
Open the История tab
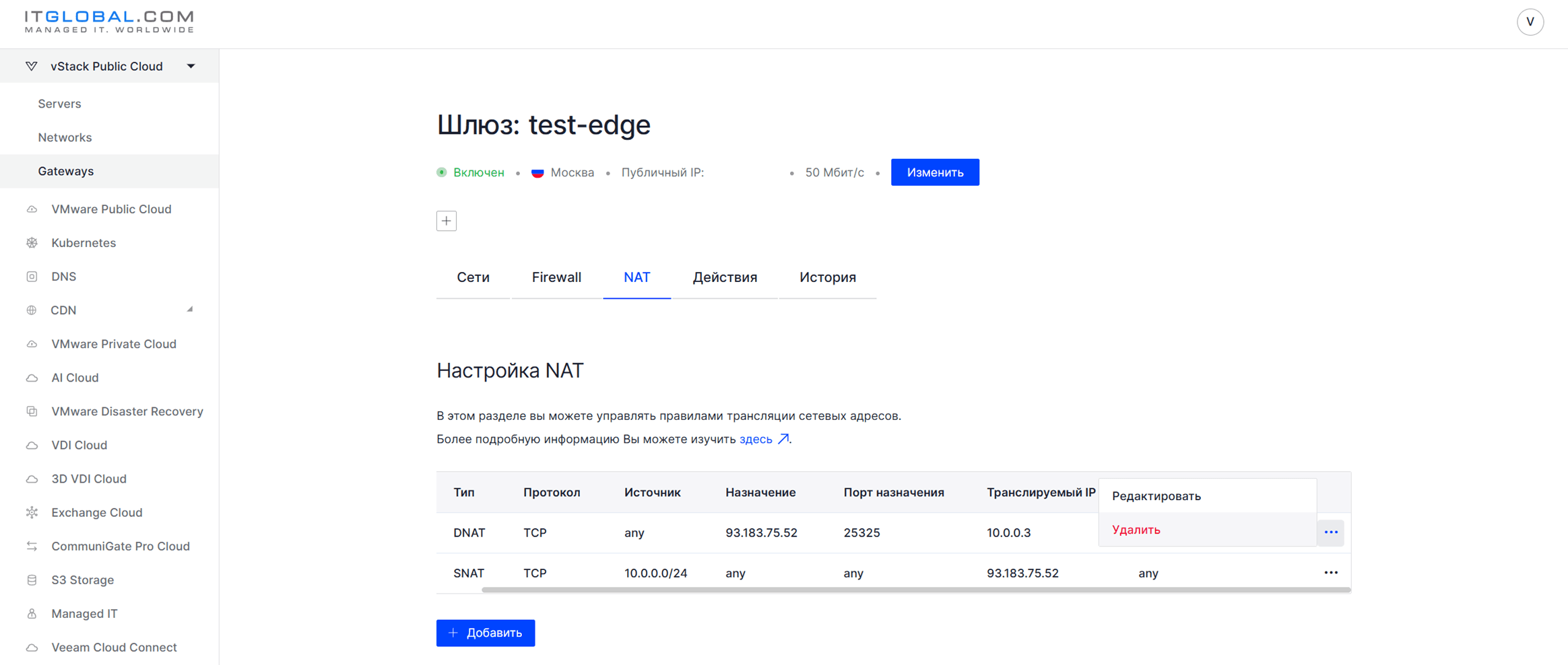pyautogui.click(x=828, y=277)
